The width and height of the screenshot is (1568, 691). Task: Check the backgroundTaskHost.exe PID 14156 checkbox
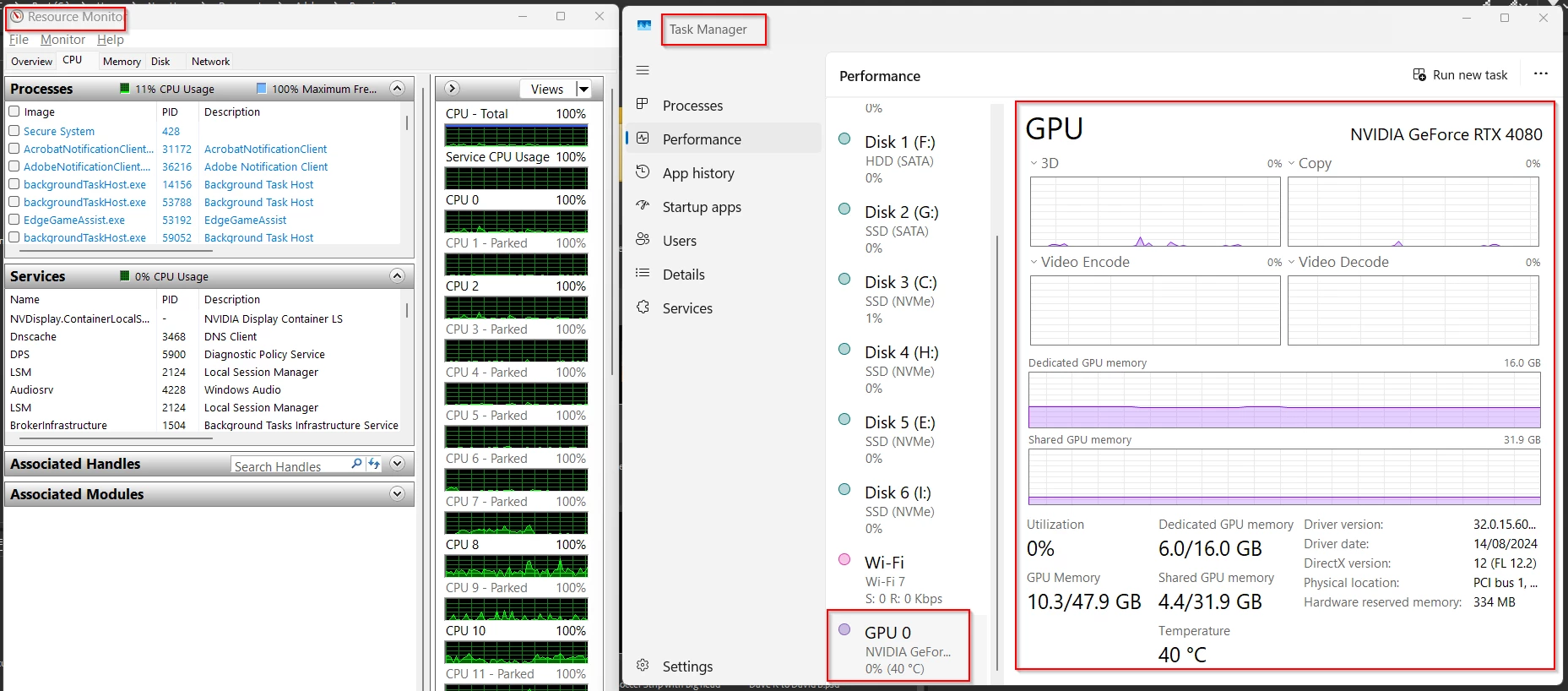pyautogui.click(x=14, y=184)
